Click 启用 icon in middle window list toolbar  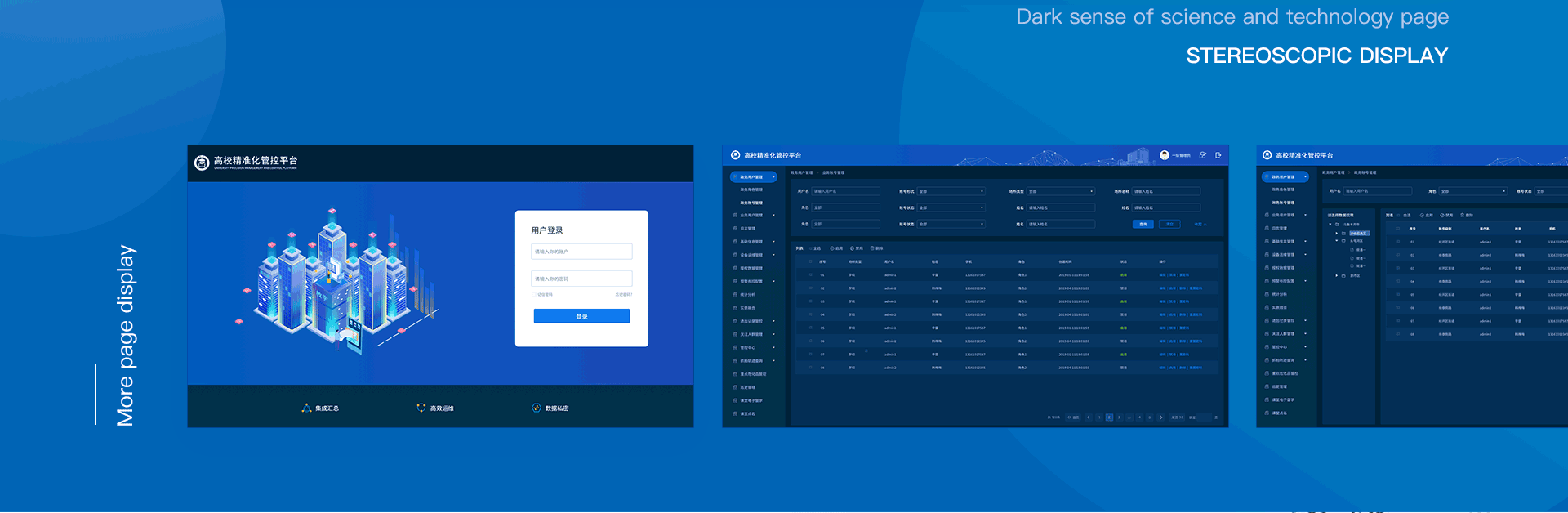[832, 248]
